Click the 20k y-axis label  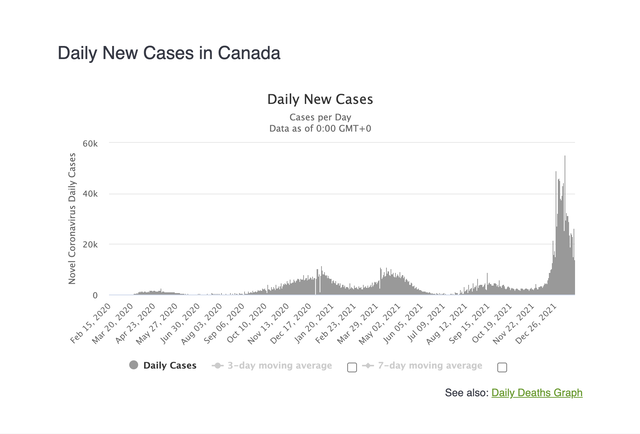click(90, 245)
